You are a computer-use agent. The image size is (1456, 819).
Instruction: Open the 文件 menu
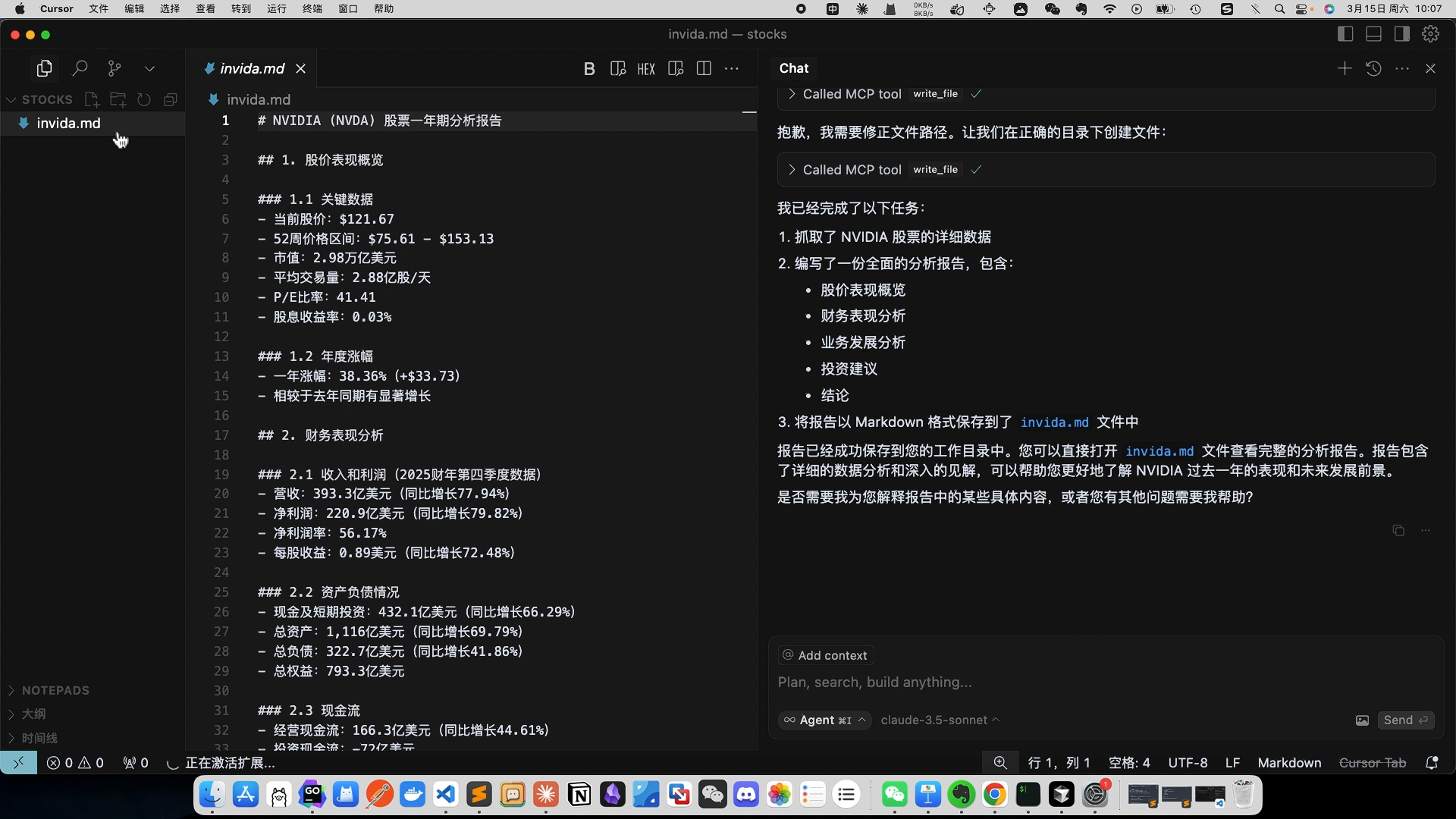click(x=99, y=9)
